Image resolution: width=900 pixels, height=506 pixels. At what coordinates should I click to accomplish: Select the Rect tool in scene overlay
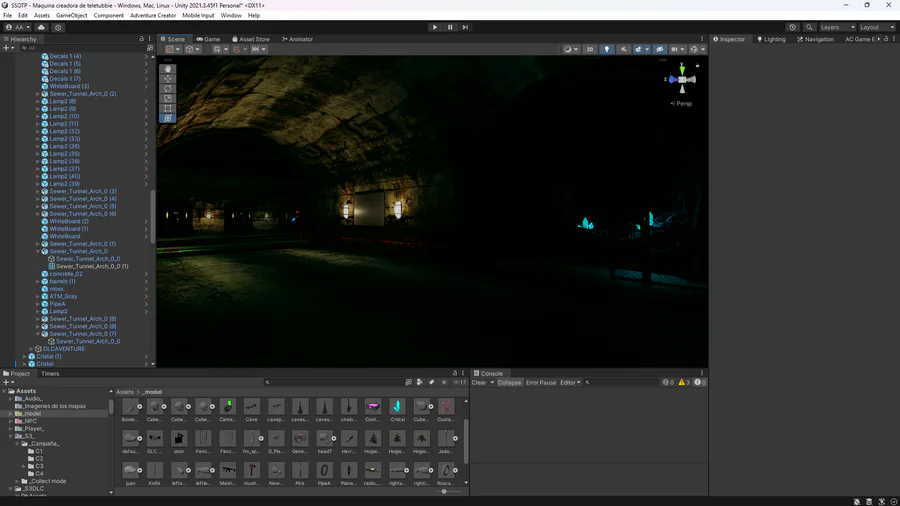168,108
